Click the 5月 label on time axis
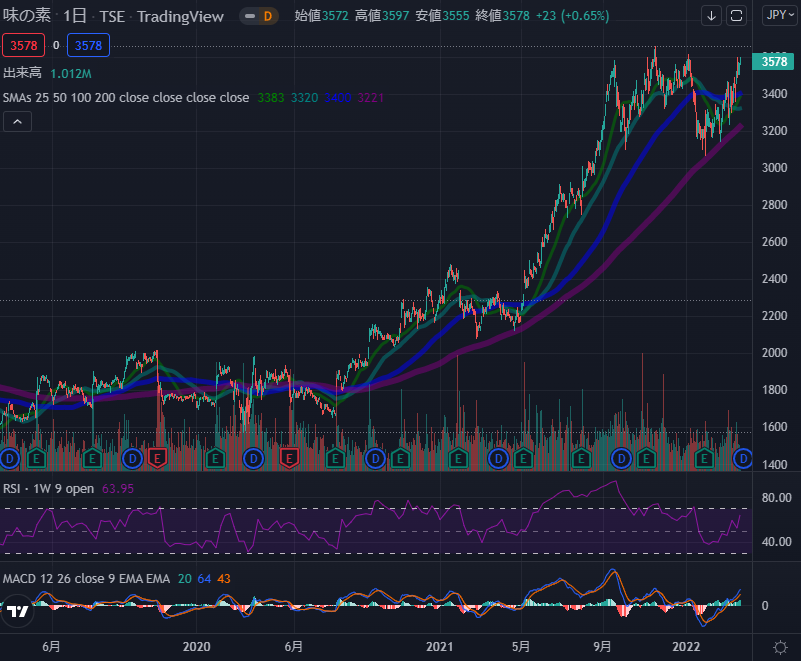 click(x=521, y=647)
